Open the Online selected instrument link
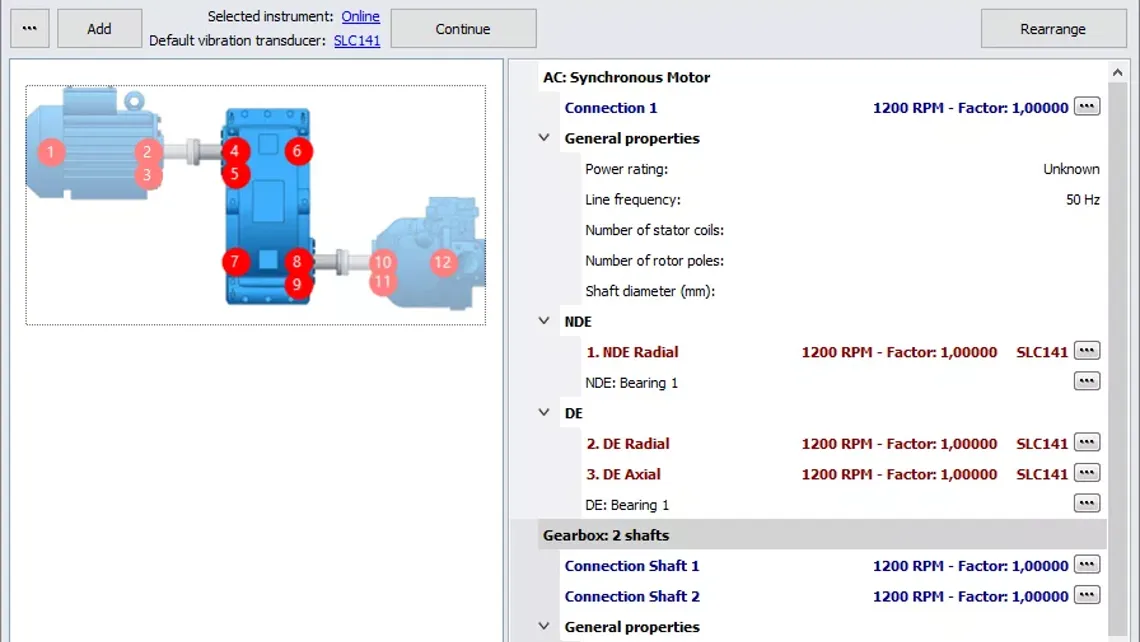 360,16
